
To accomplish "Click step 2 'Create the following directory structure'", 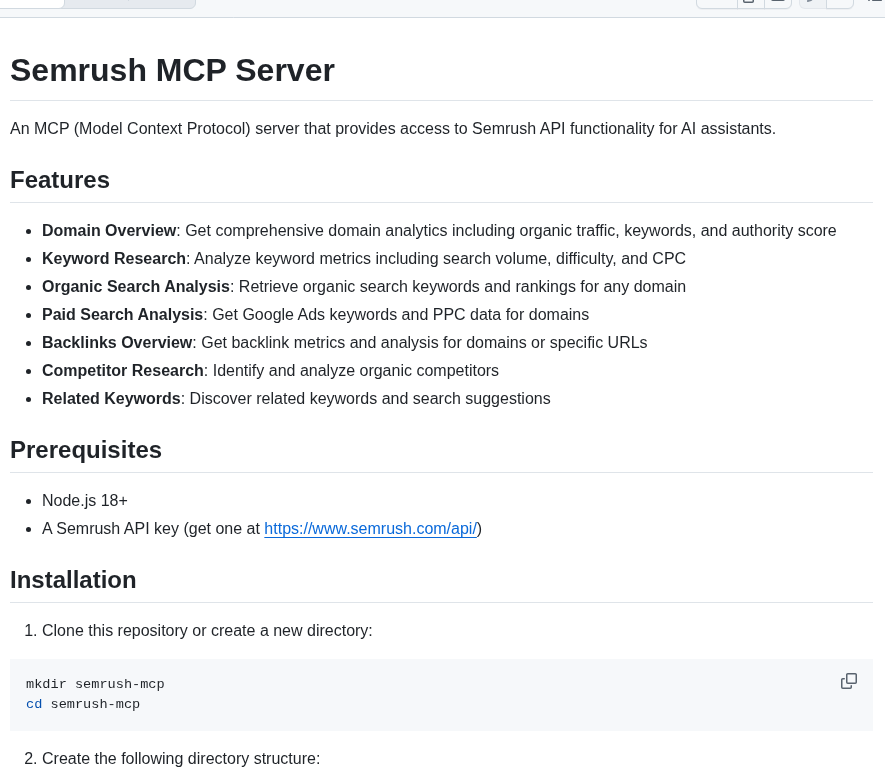I will [x=181, y=758].
